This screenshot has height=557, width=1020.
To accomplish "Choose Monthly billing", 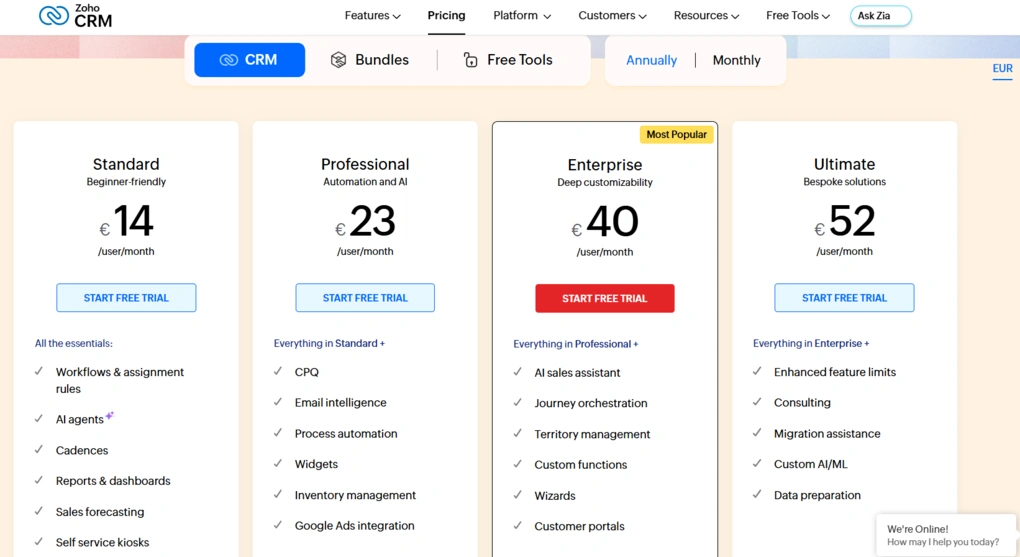I will click(x=736, y=61).
